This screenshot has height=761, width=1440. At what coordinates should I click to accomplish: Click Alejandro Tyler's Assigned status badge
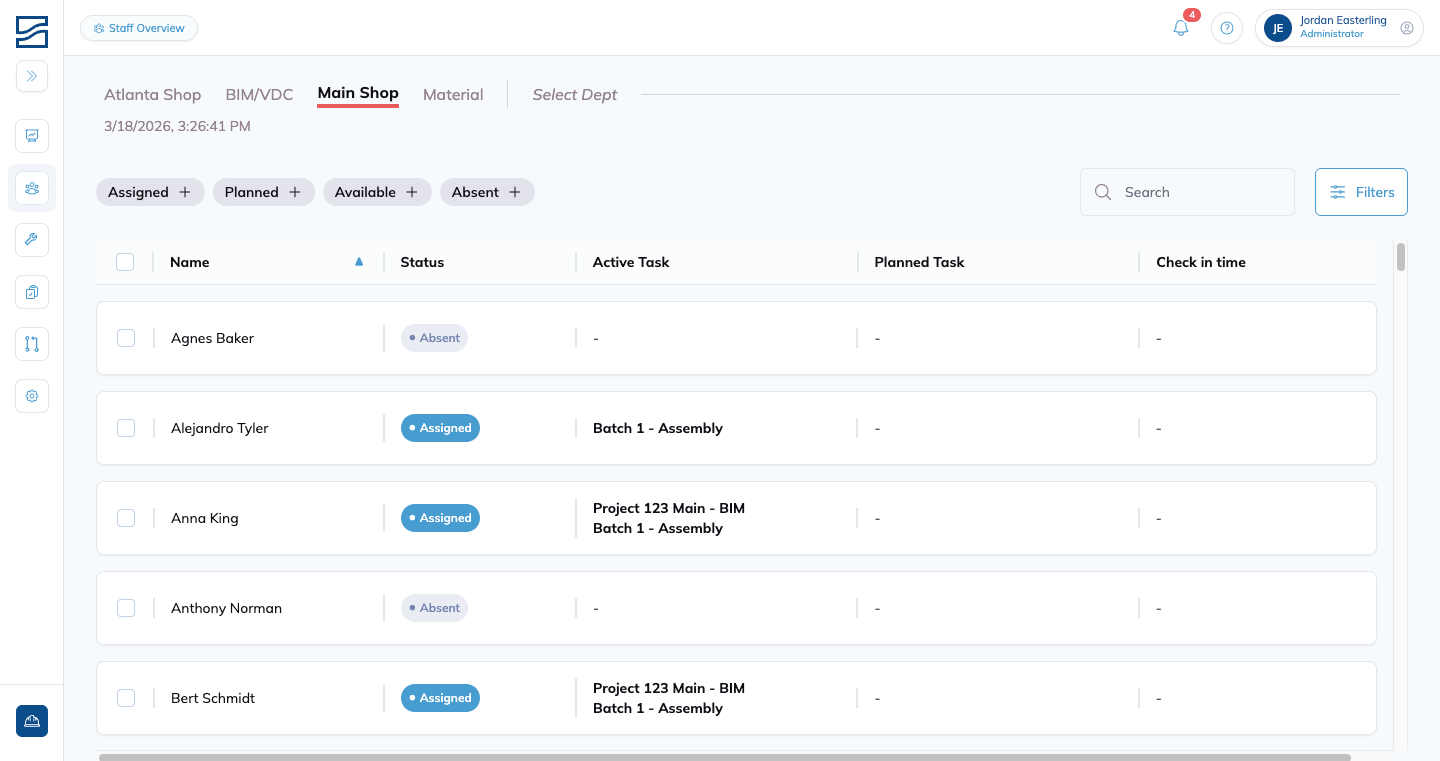(440, 428)
